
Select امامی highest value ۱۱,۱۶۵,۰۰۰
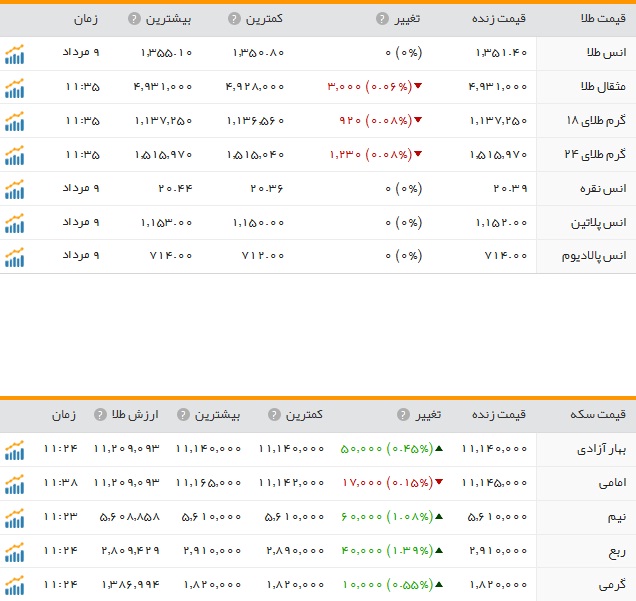(x=208, y=483)
